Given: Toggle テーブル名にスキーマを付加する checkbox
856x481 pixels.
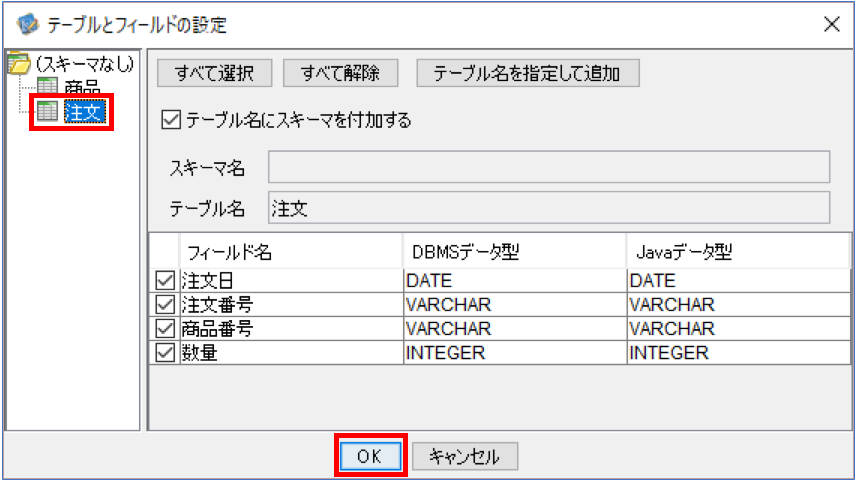Looking at the screenshot, I should tap(171, 120).
